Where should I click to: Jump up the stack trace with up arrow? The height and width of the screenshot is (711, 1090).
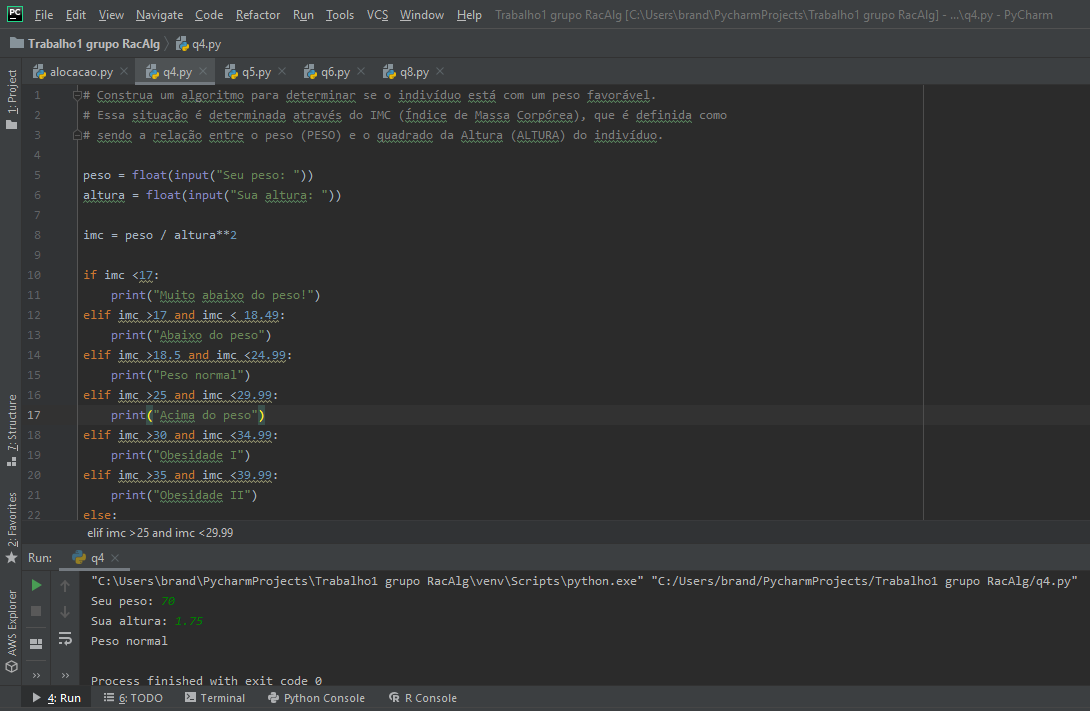65,586
